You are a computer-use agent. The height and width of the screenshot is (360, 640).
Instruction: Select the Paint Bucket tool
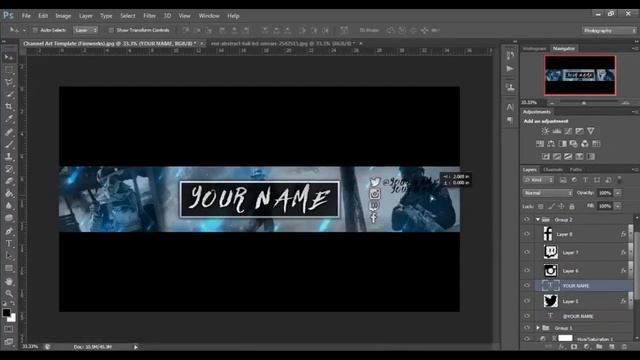coord(9,193)
